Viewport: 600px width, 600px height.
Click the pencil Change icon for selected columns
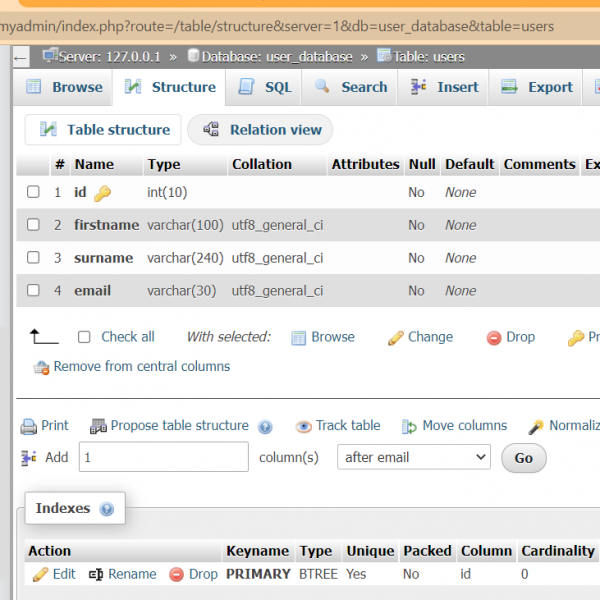[x=396, y=338]
